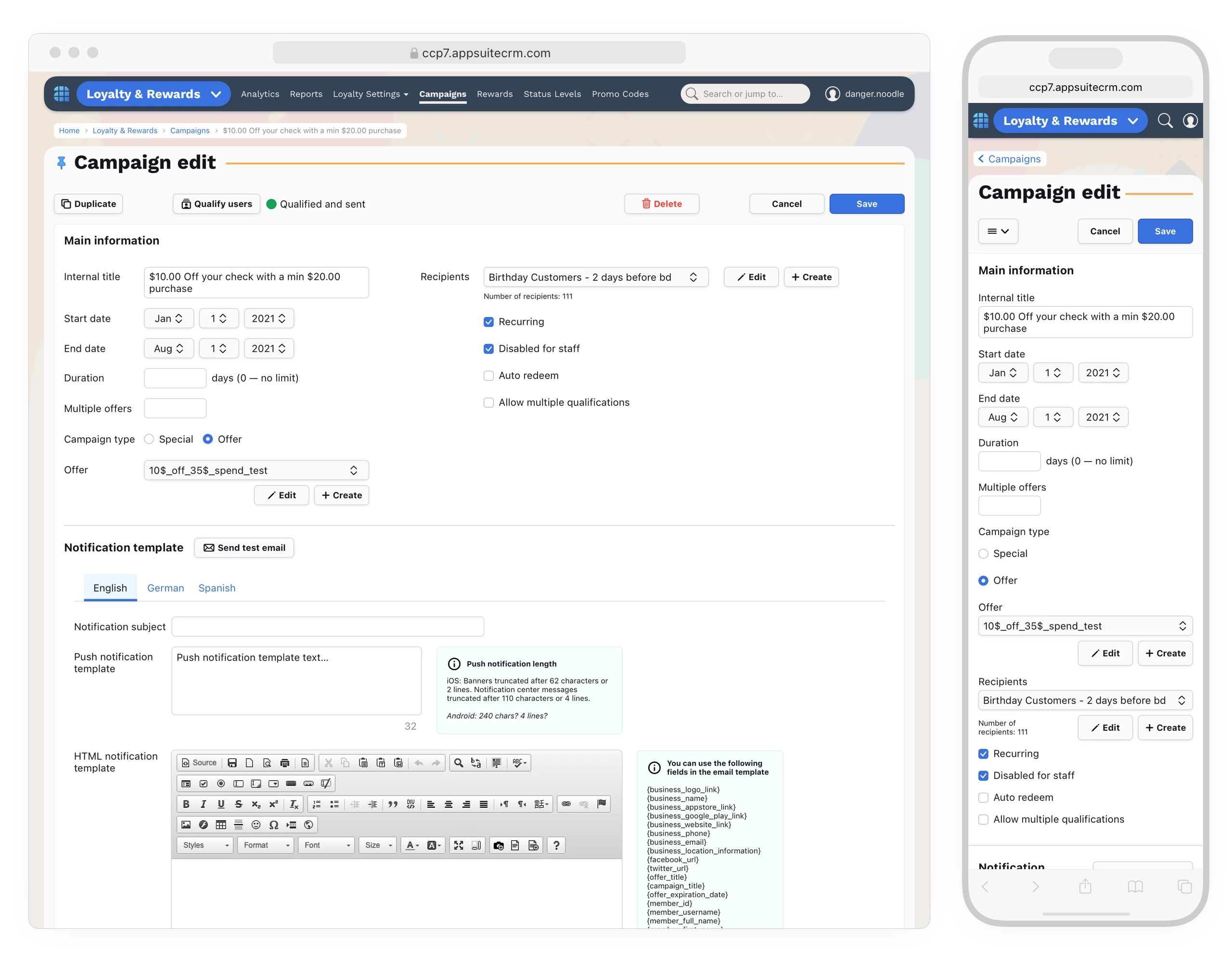Click the Send test email button

click(244, 547)
